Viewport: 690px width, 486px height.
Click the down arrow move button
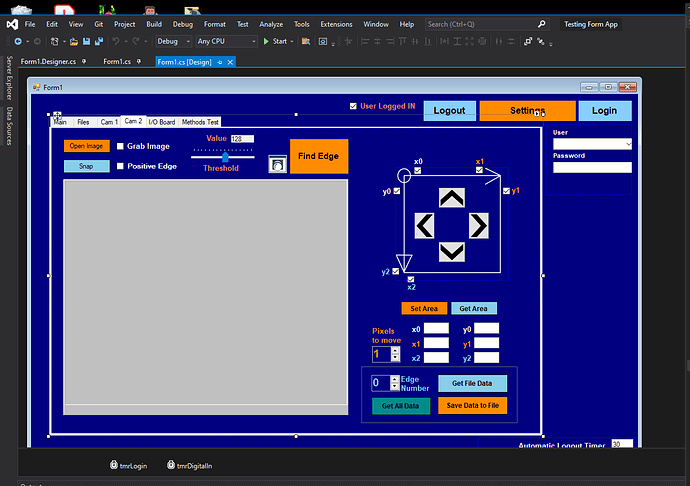[x=451, y=252]
